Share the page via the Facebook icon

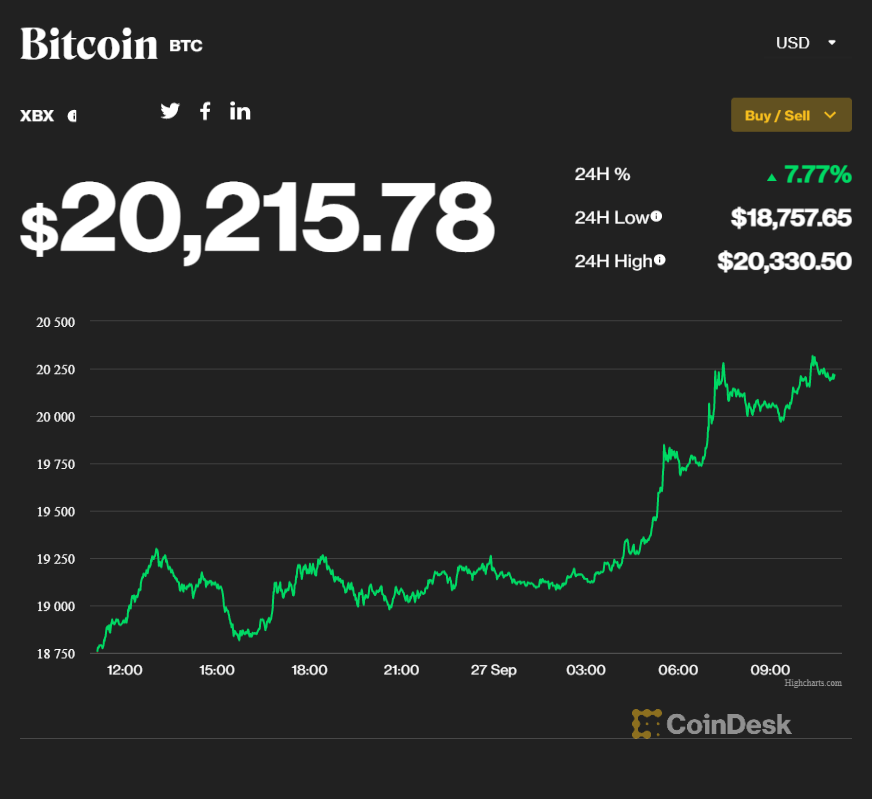[204, 110]
